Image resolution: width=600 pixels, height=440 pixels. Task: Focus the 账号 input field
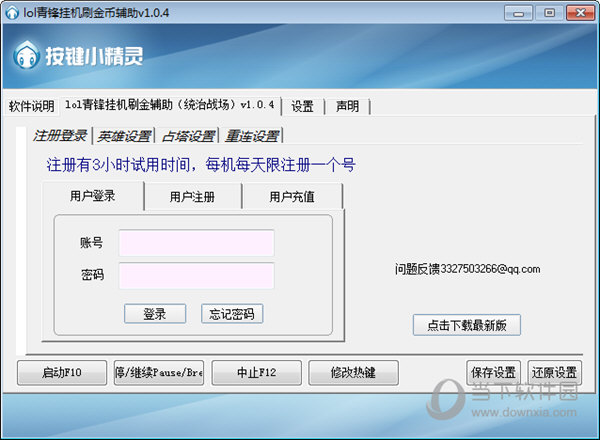point(197,243)
